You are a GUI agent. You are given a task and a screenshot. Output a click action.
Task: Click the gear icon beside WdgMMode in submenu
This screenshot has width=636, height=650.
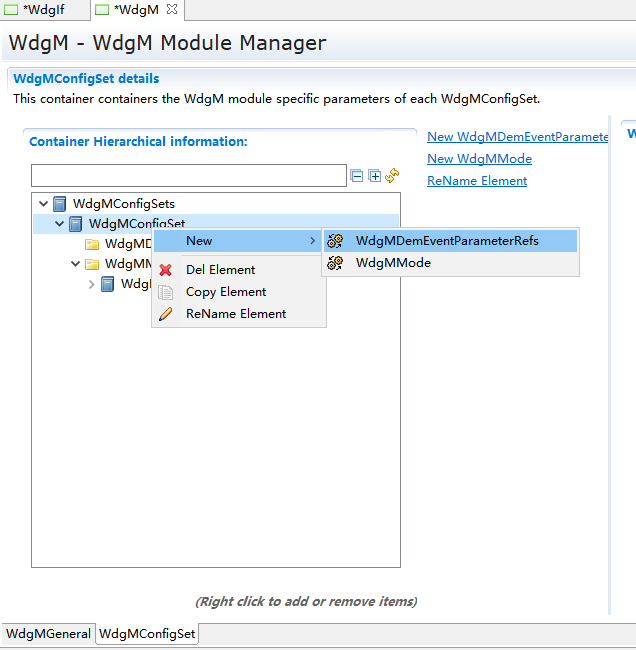[x=336, y=263]
